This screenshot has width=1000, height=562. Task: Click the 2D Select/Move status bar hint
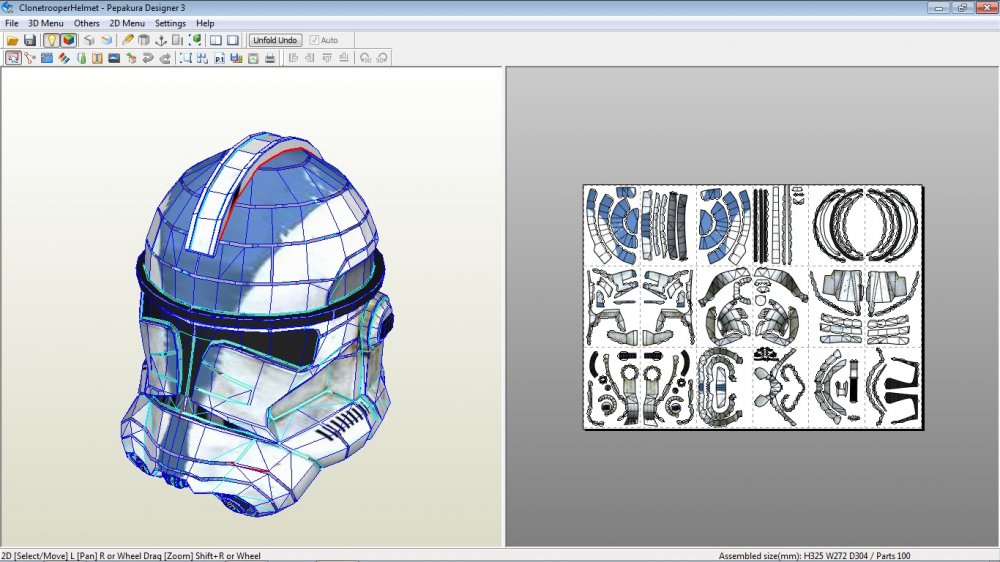131,556
